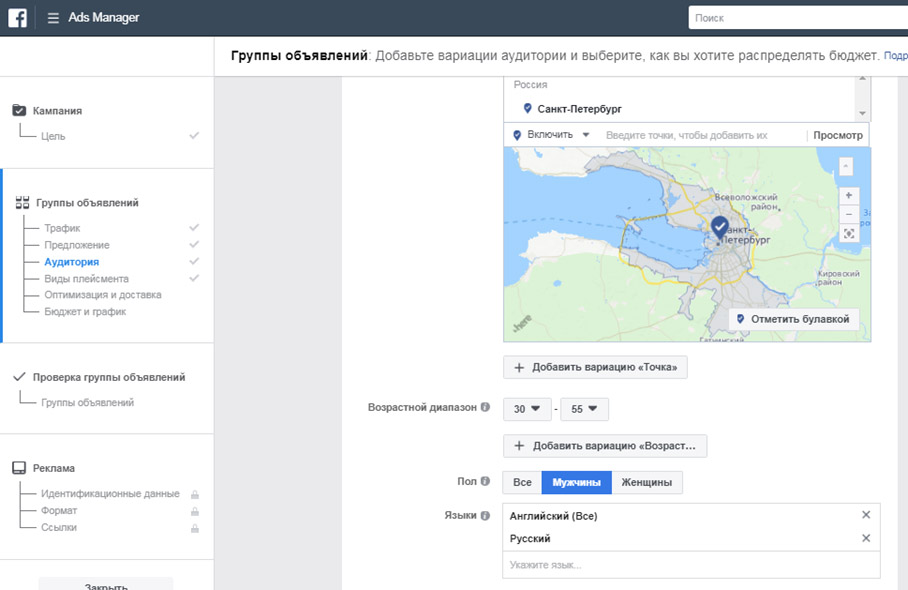Click Добавить вариацию «Точка» button
Viewport: 908px width, 590px height.
pos(595,367)
